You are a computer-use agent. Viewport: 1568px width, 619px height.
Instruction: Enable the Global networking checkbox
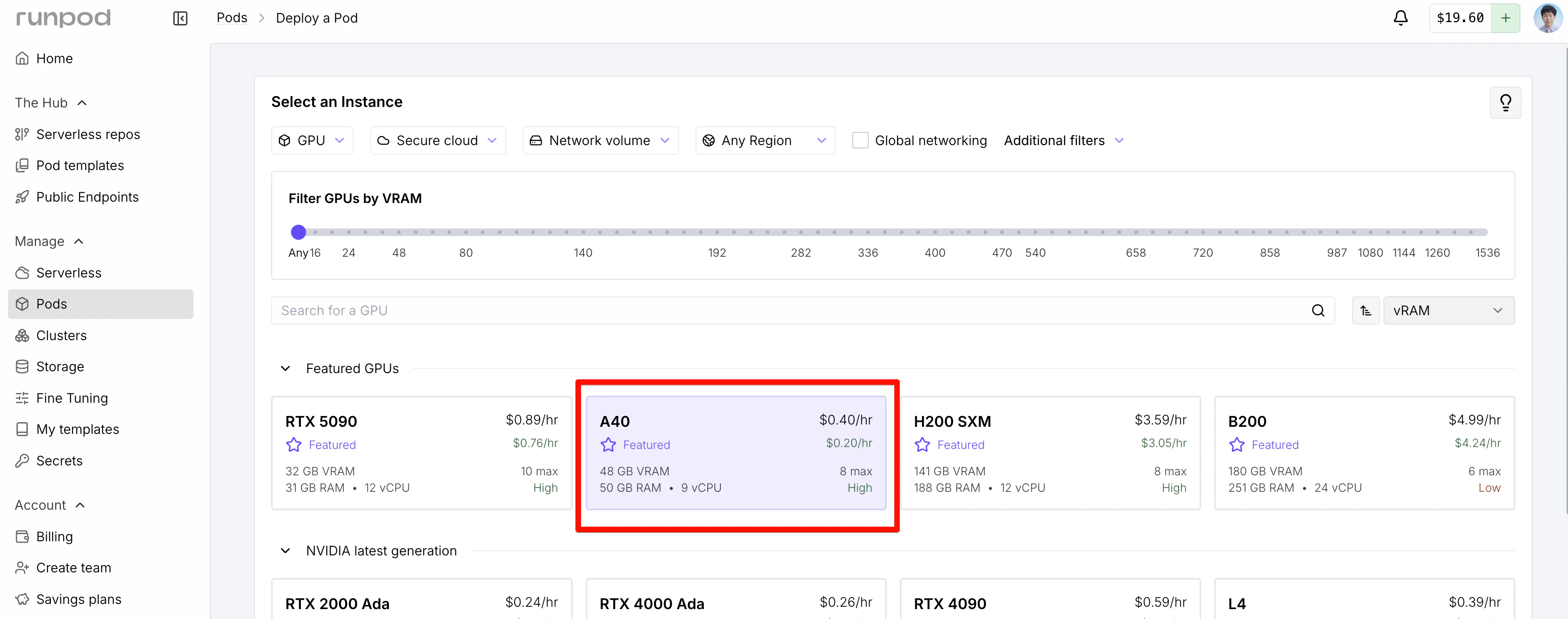click(x=860, y=140)
